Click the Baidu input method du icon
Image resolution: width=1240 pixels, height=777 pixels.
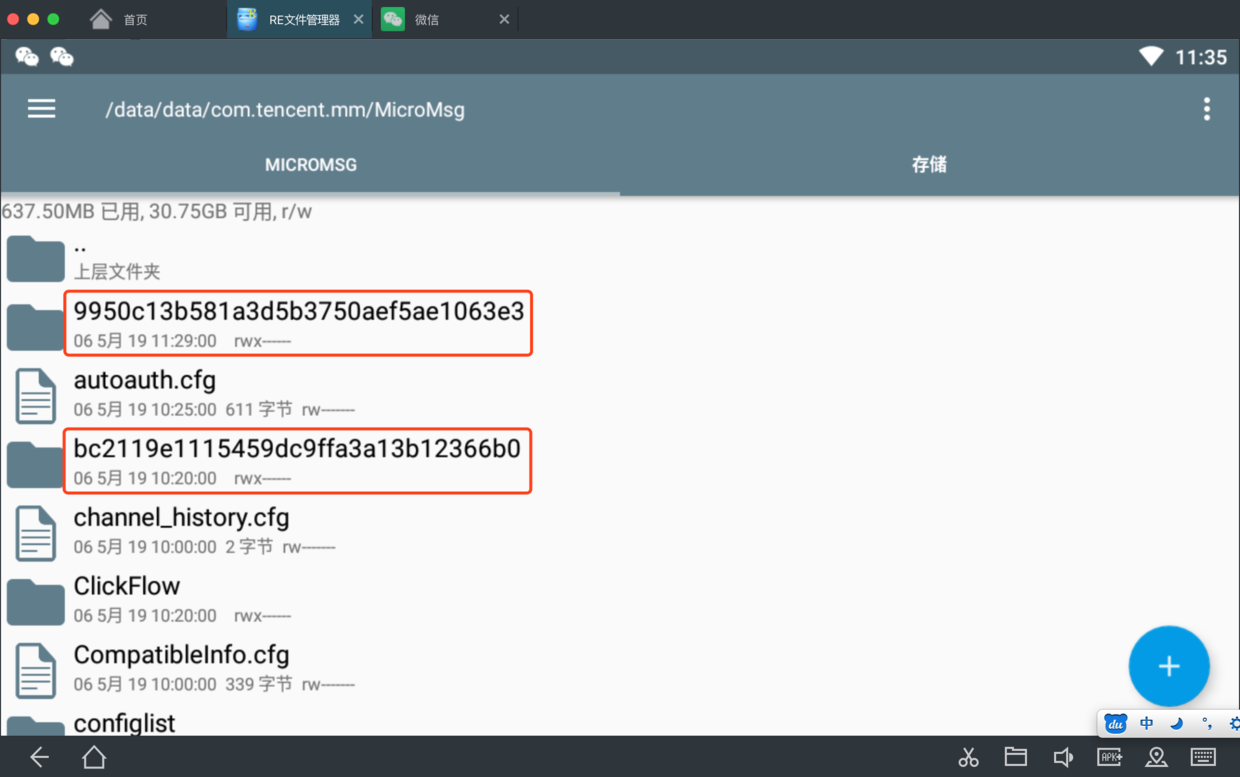(x=1116, y=723)
